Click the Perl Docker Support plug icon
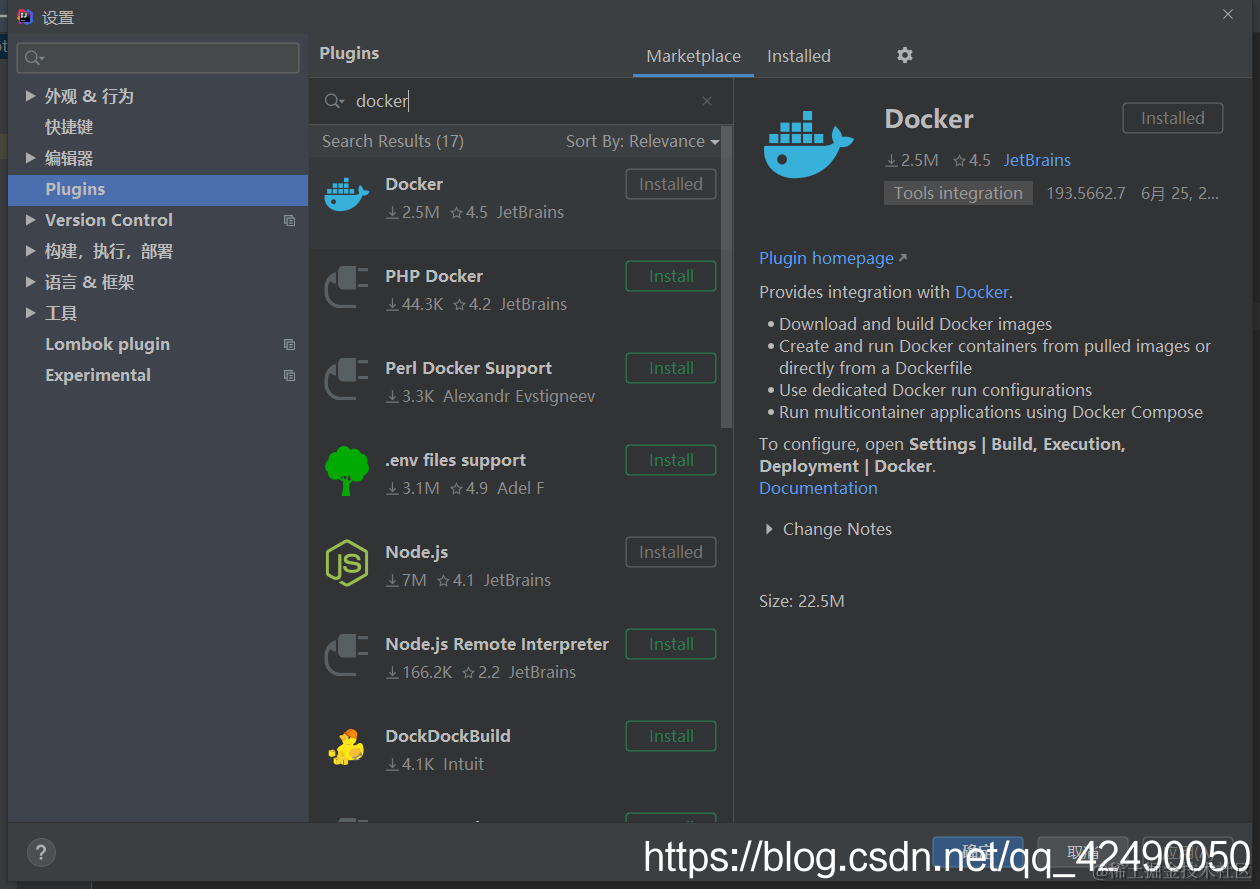 pyautogui.click(x=347, y=379)
